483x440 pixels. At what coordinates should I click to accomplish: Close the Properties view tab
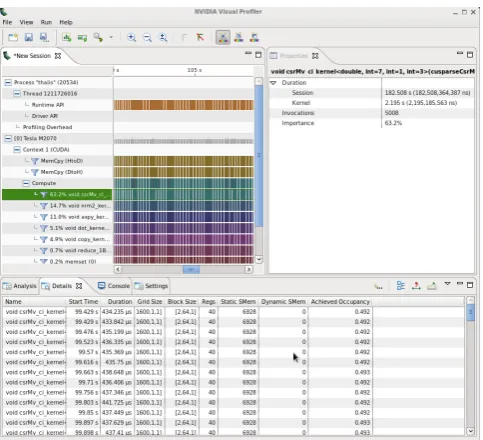coord(315,56)
